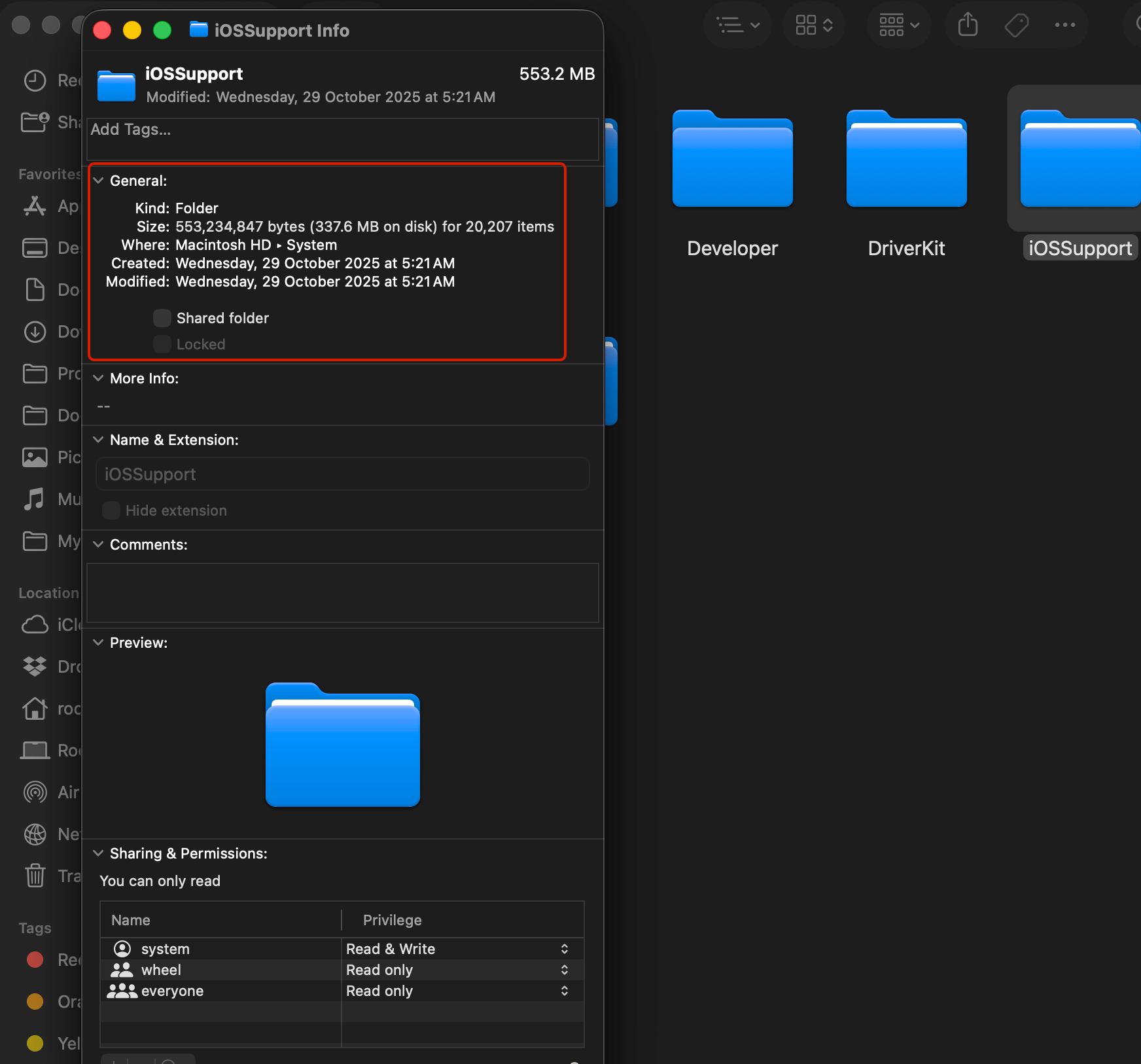
Task: Click the "Kind: Folder" line
Action: click(177, 208)
